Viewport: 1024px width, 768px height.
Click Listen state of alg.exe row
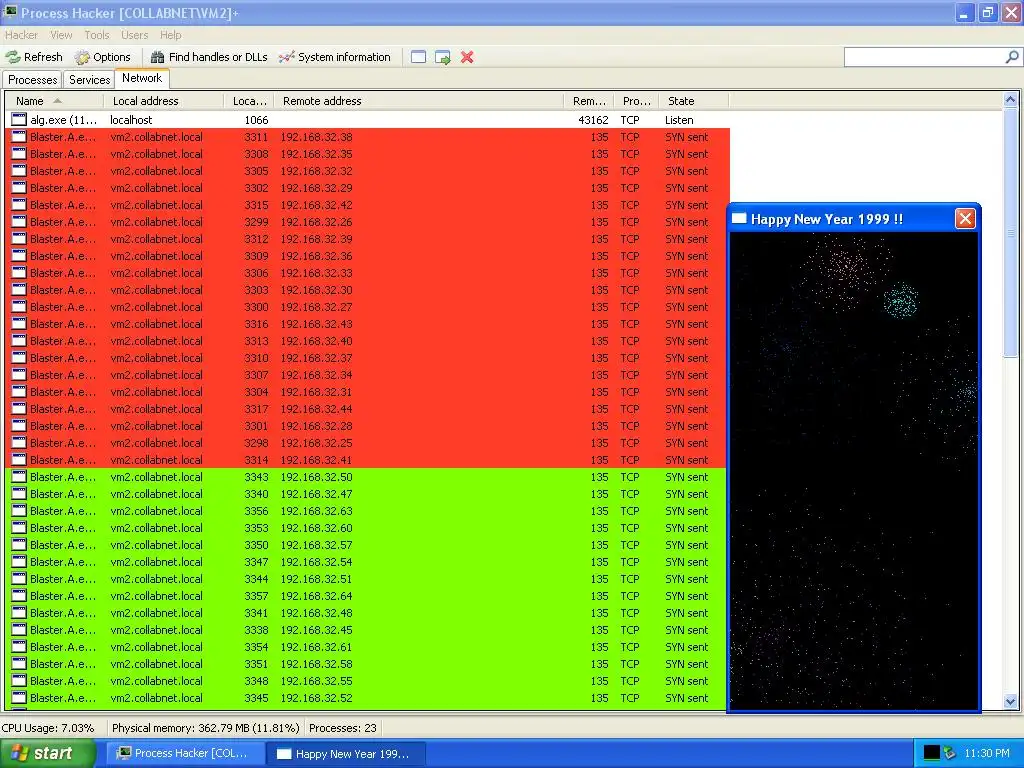(679, 120)
